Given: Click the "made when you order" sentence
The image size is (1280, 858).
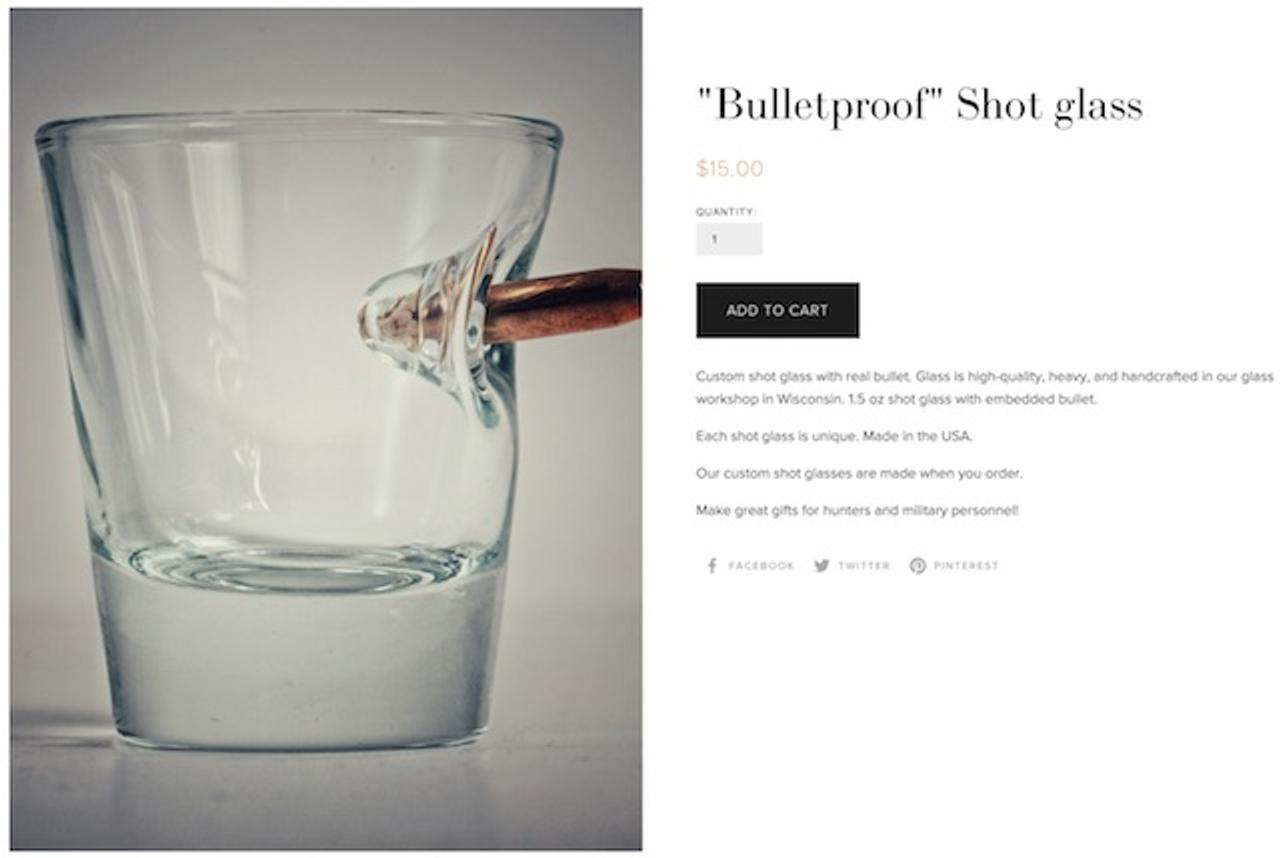Looking at the screenshot, I should [x=859, y=473].
